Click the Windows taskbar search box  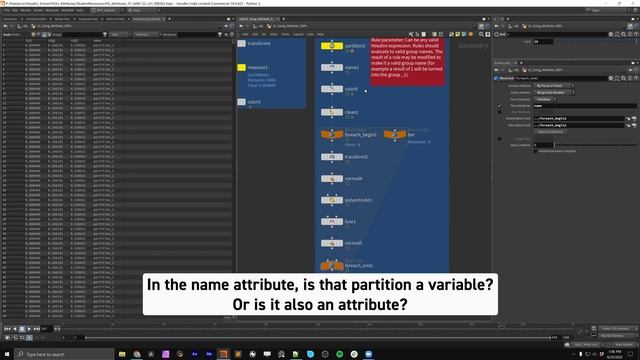point(64,354)
